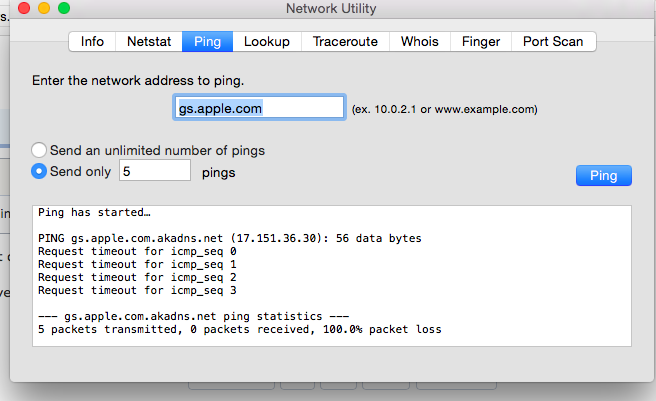Click the Network Utility title bar text
656x401 pixels.
pos(331,8)
